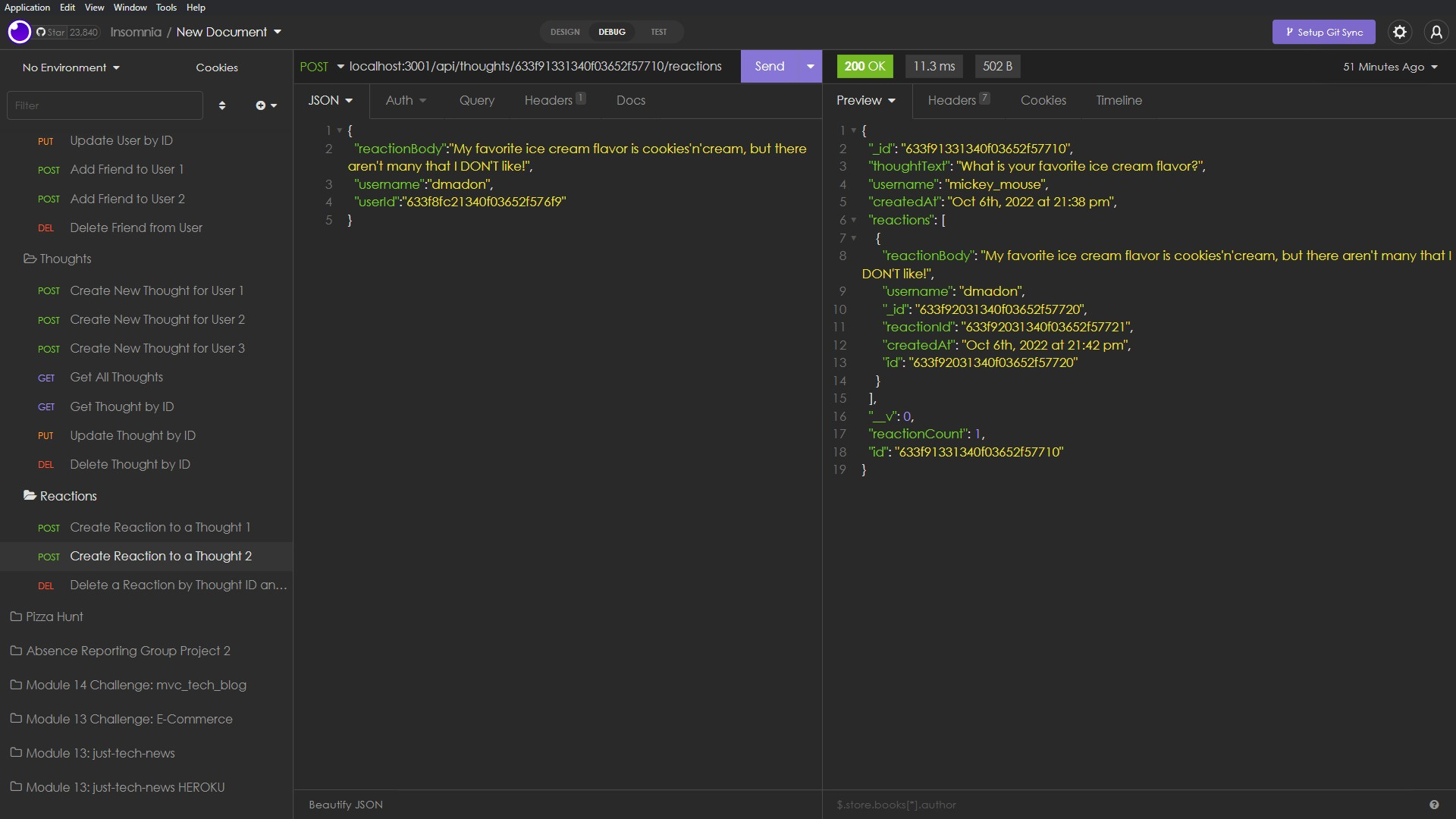Open the response Cookies tab
The image size is (1456, 819).
pos(1043,100)
